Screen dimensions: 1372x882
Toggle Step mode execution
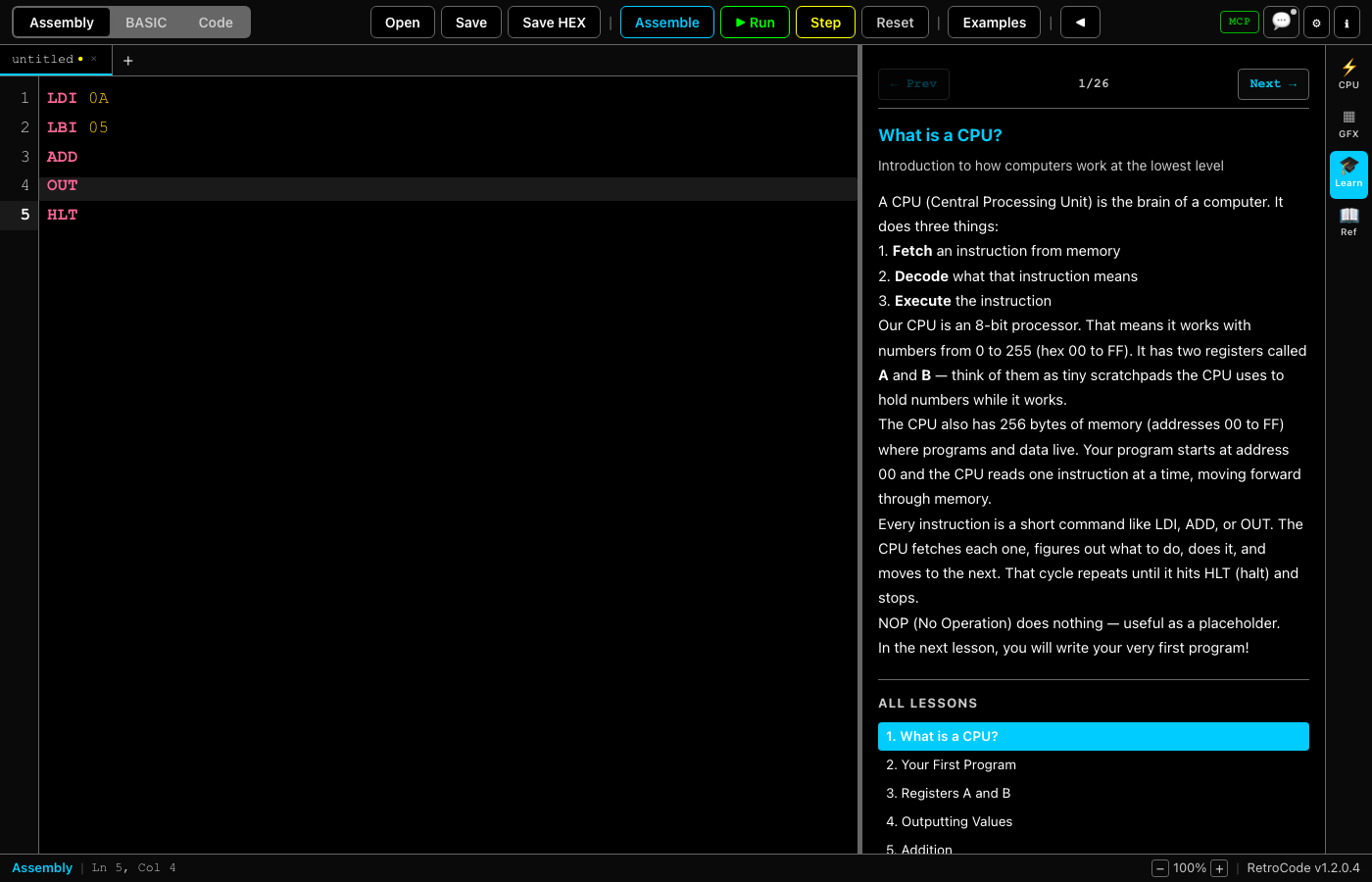point(824,22)
